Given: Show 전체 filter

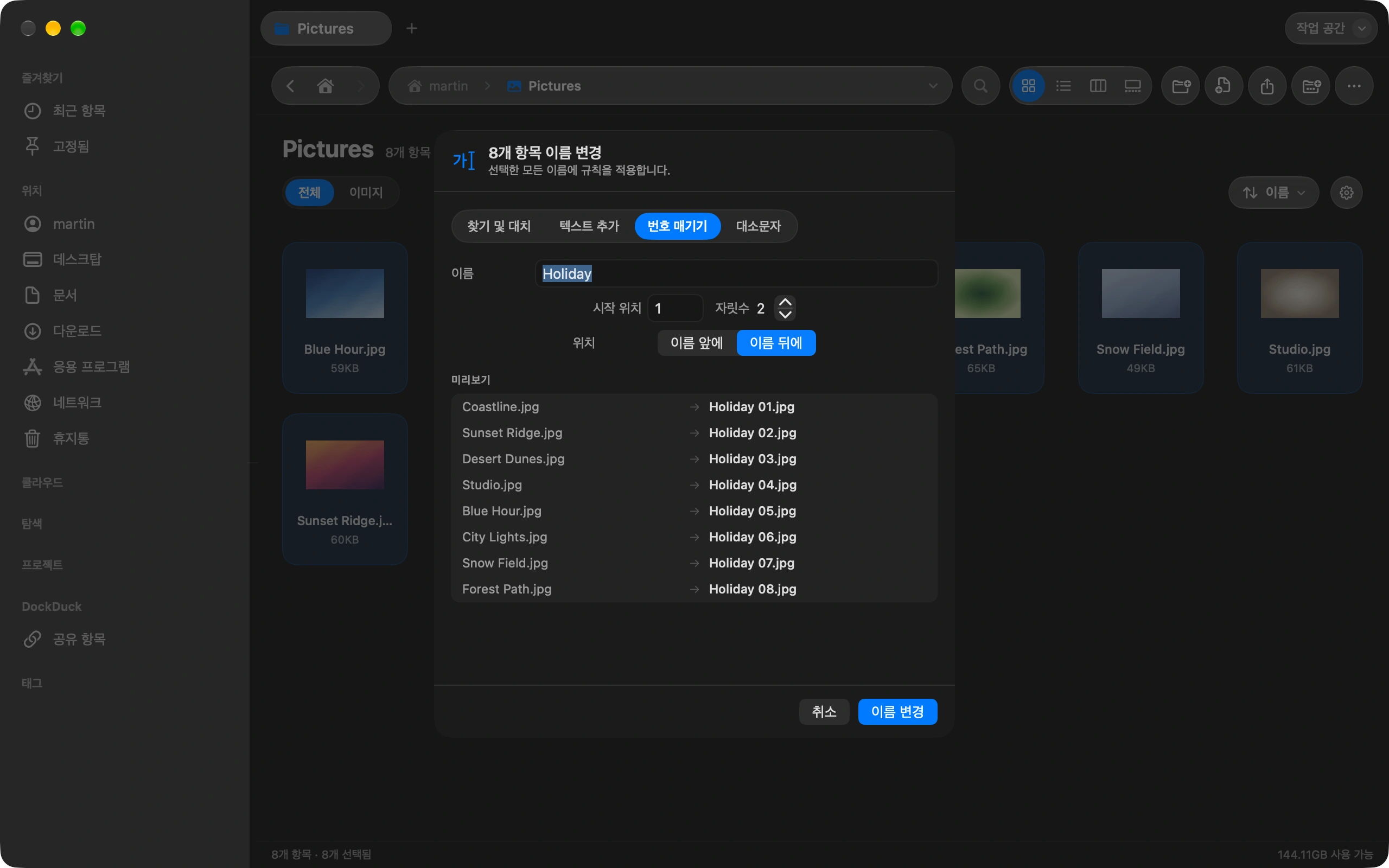Looking at the screenshot, I should pos(309,192).
